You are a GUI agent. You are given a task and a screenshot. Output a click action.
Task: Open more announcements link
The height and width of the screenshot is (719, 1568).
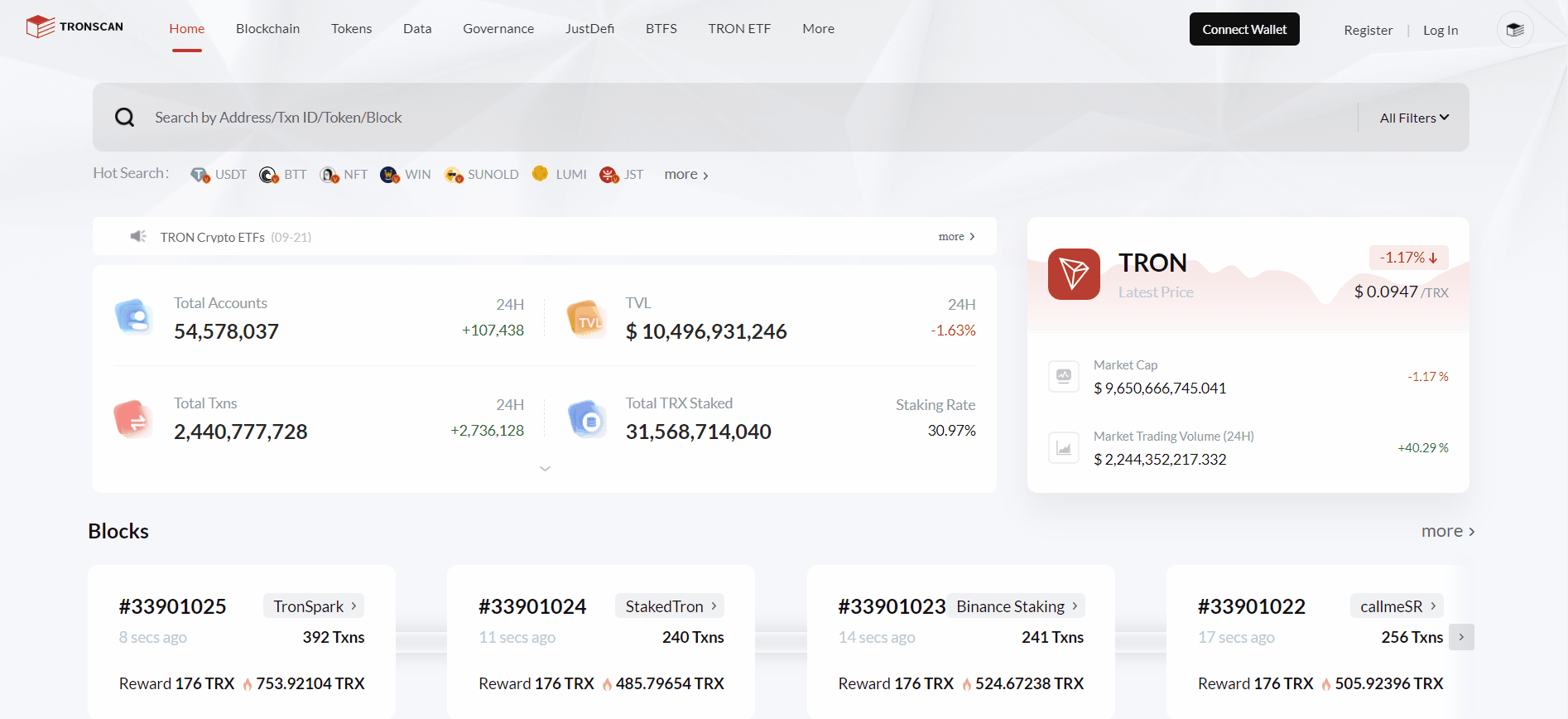[956, 237]
